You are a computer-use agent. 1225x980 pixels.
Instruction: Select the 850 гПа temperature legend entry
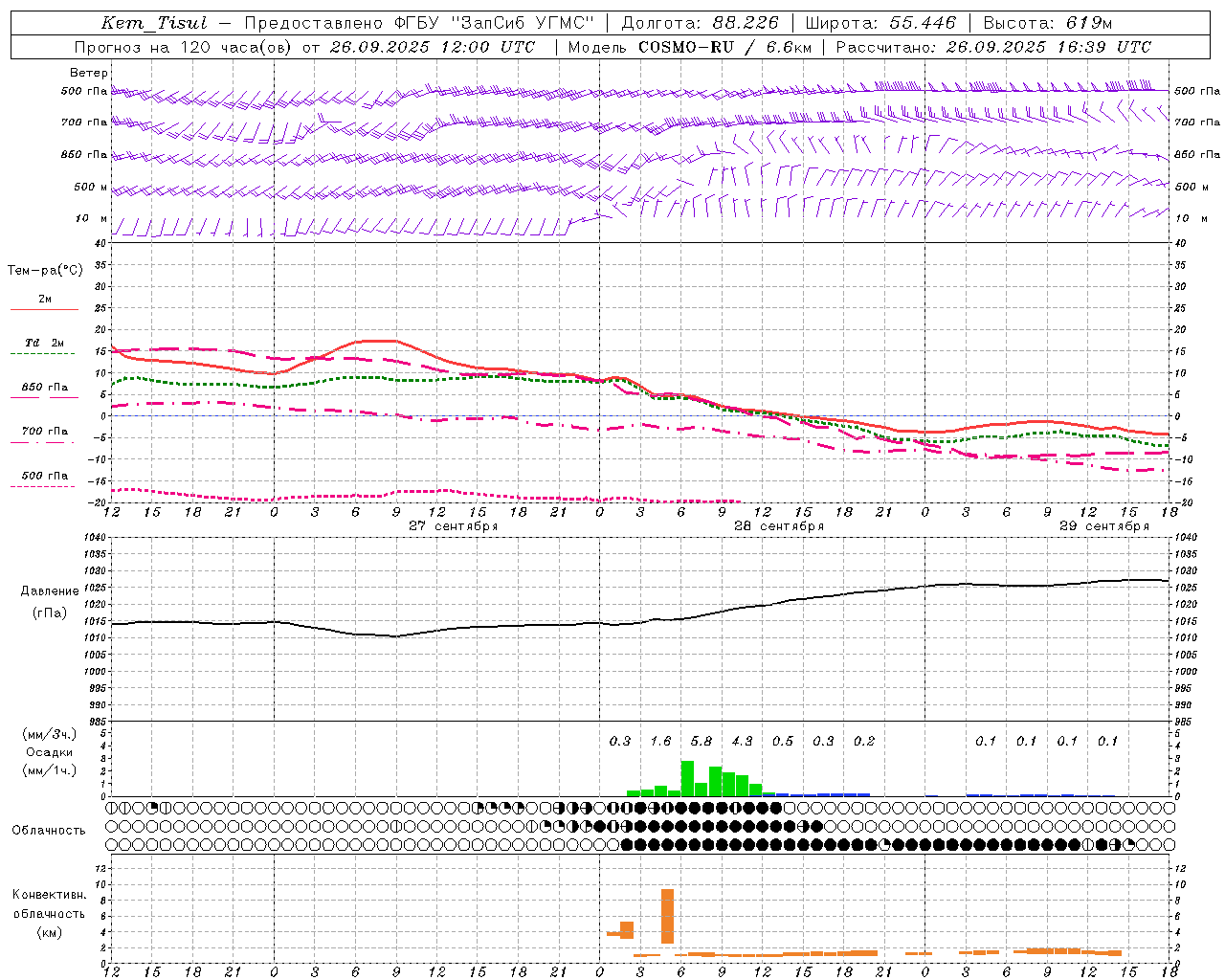tap(44, 388)
